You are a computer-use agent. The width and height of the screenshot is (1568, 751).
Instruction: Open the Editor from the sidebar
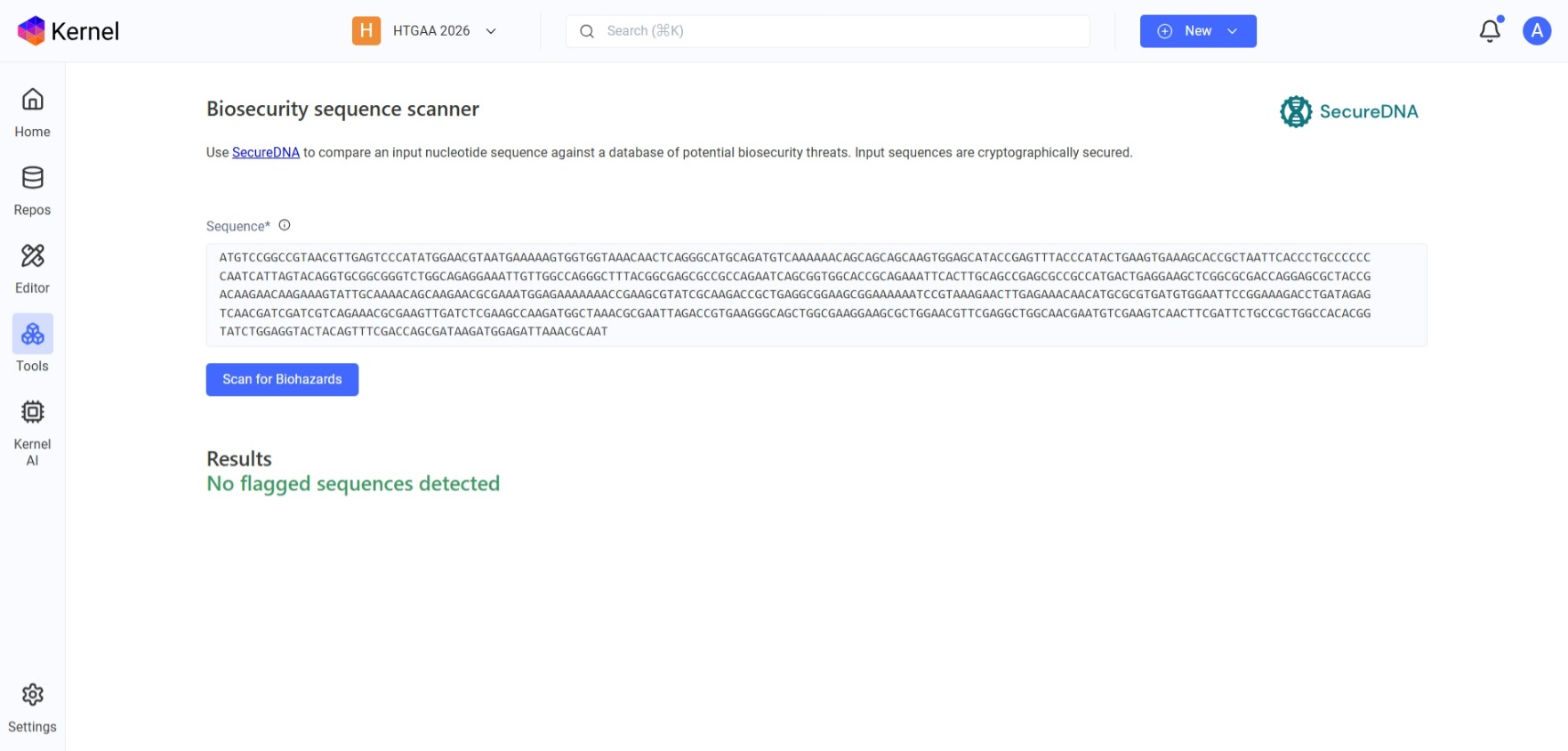(32, 270)
